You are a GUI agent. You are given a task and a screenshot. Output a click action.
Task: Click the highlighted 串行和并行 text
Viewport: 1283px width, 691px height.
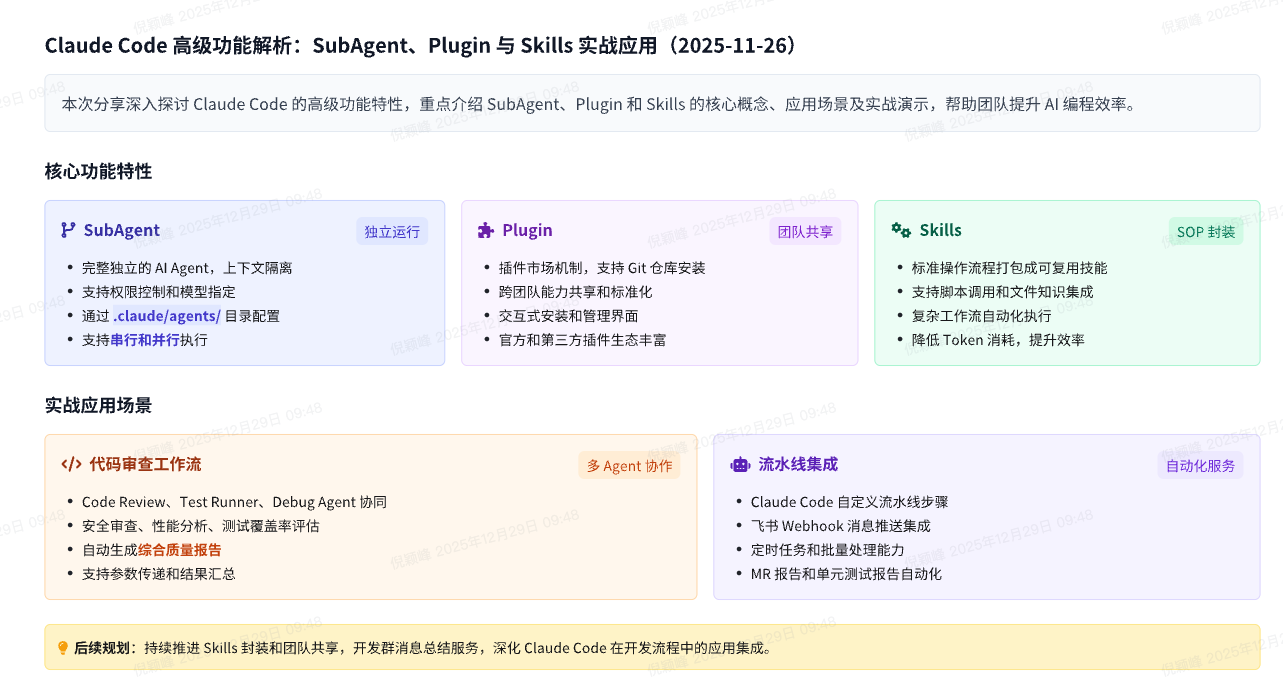click(x=145, y=340)
